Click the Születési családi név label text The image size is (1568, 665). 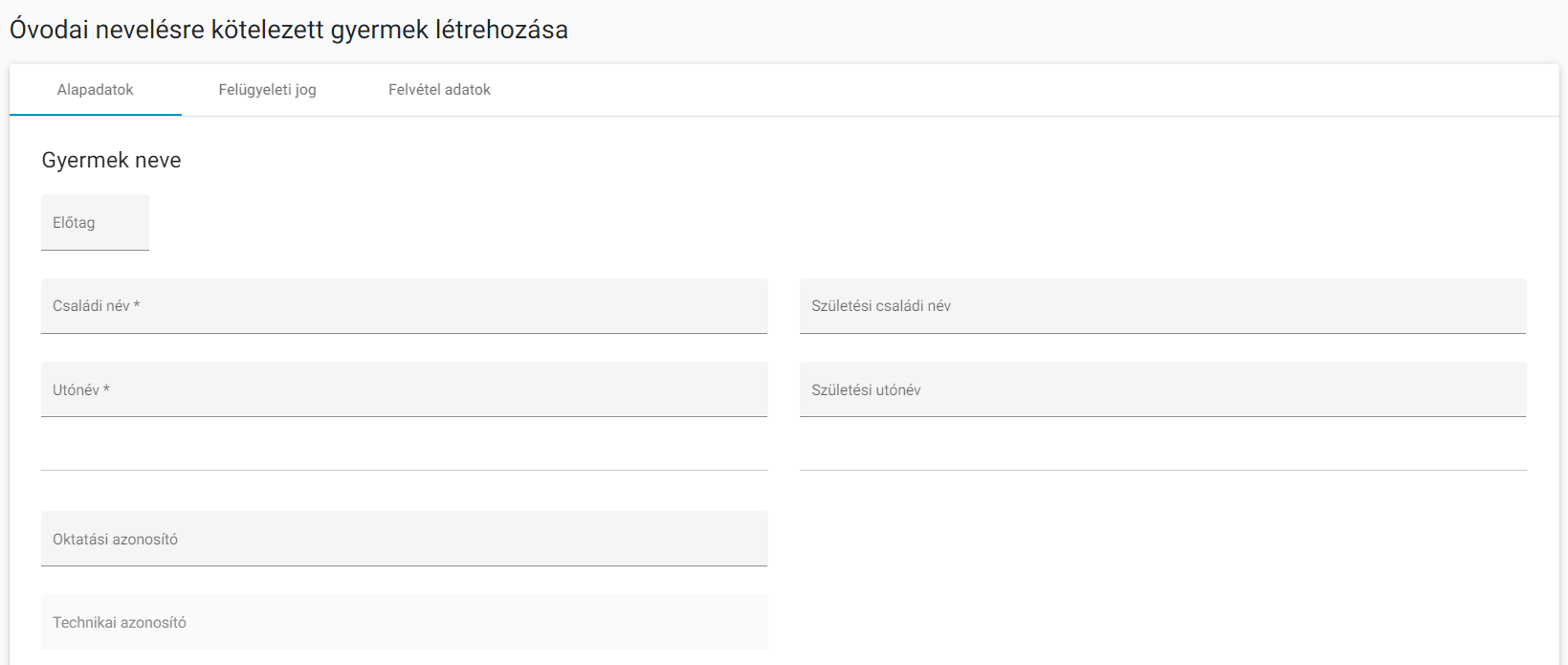881,306
